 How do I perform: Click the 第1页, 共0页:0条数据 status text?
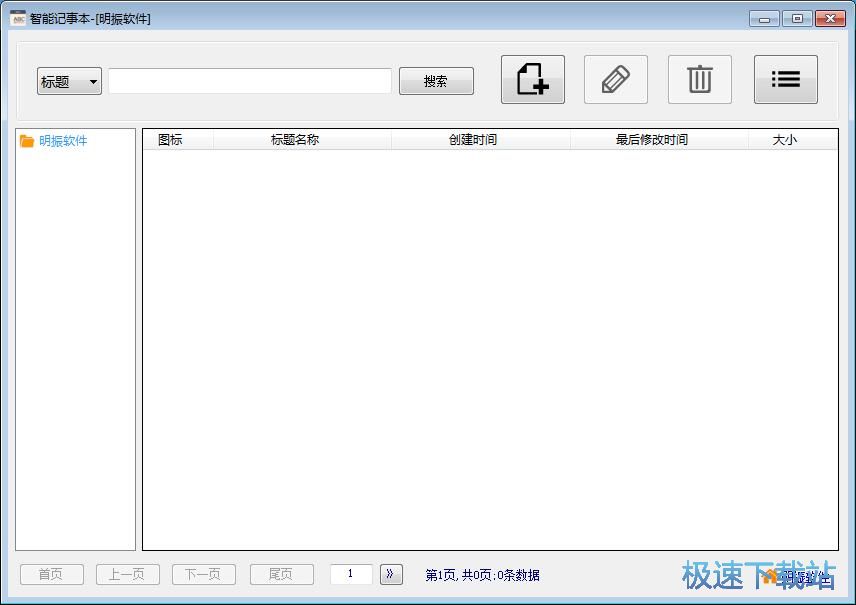[482, 575]
